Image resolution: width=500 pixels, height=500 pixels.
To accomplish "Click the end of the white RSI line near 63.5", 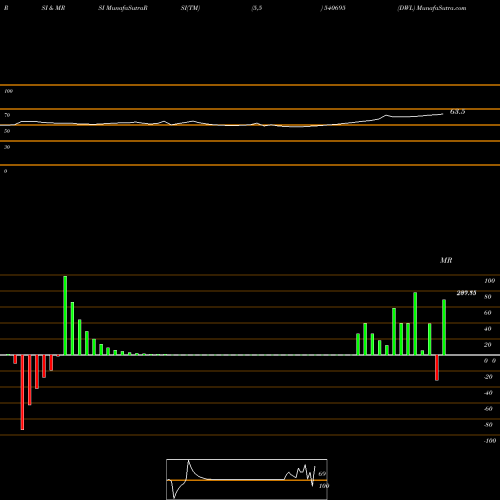I will tap(443, 114).
